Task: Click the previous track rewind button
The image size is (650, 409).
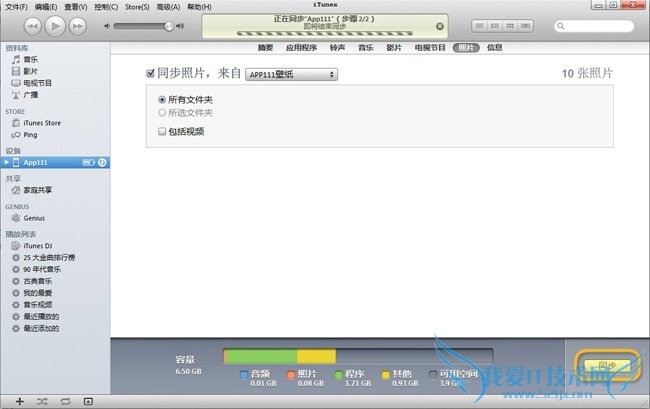Action: [x=33, y=26]
